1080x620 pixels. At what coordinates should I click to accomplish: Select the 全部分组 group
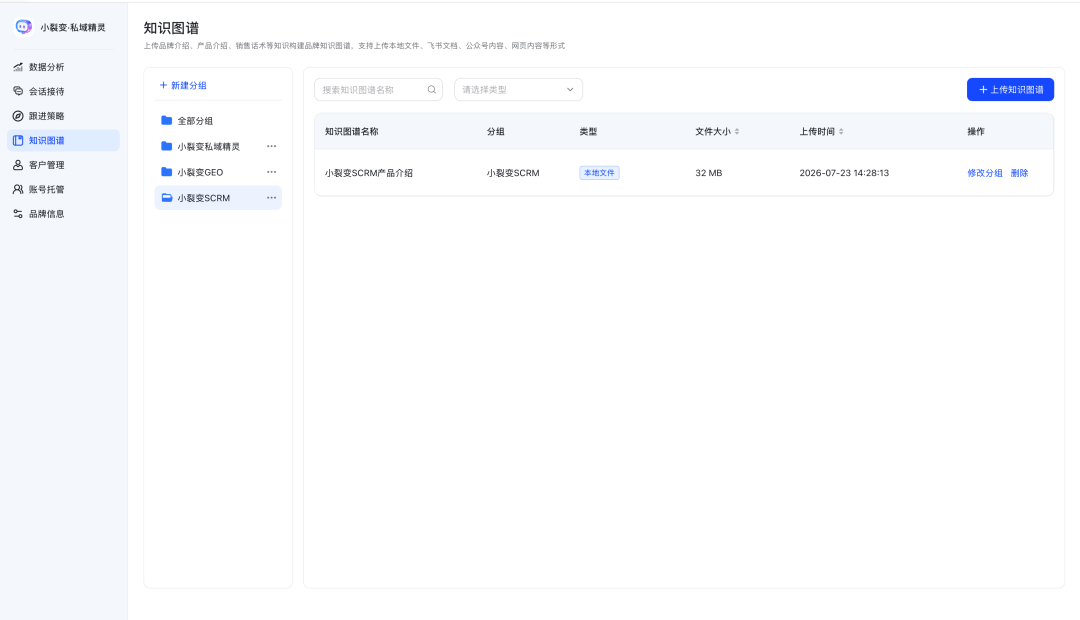click(218, 121)
